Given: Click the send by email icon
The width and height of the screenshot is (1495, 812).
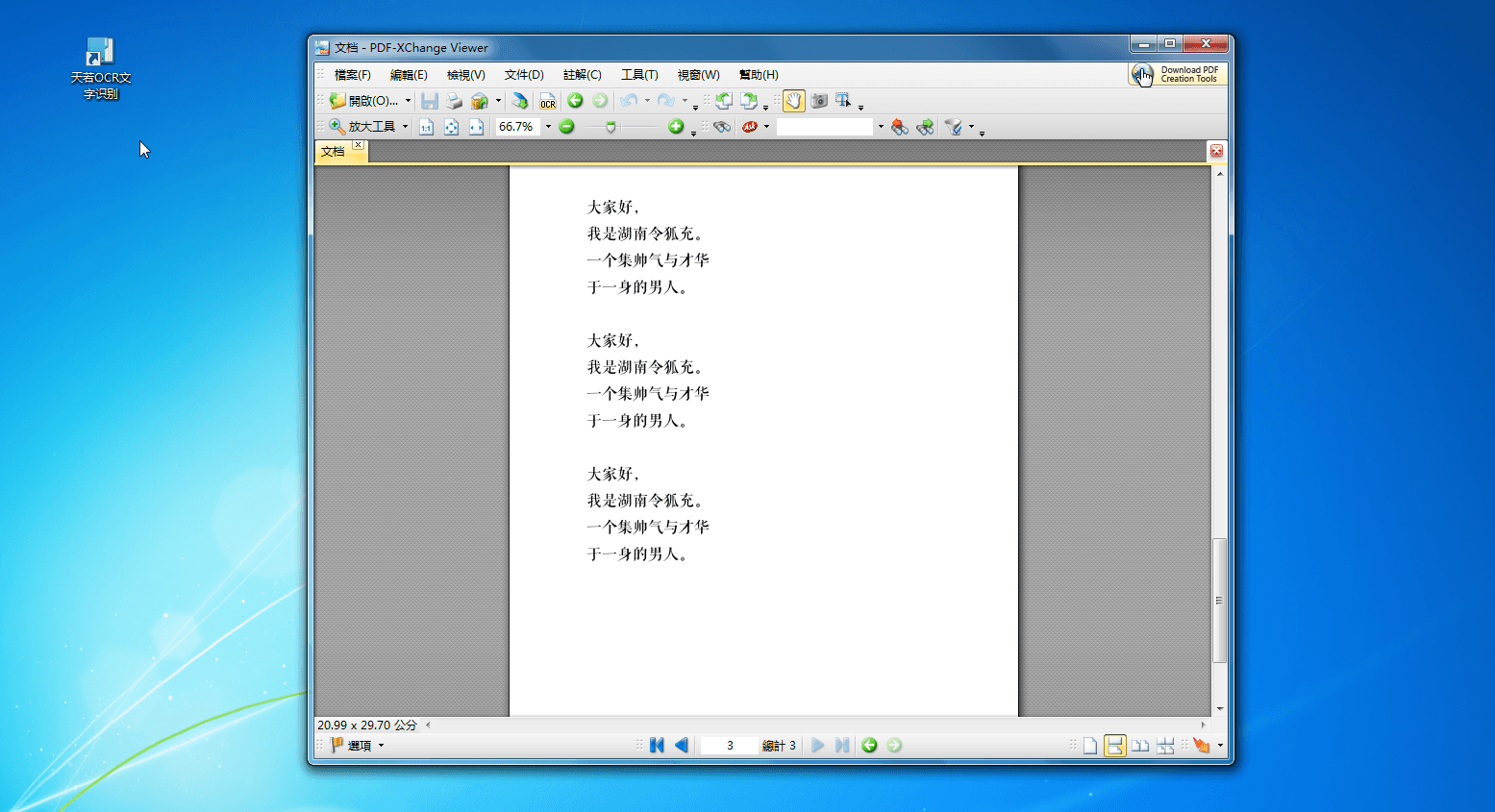Looking at the screenshot, I should pyautogui.click(x=480, y=101).
